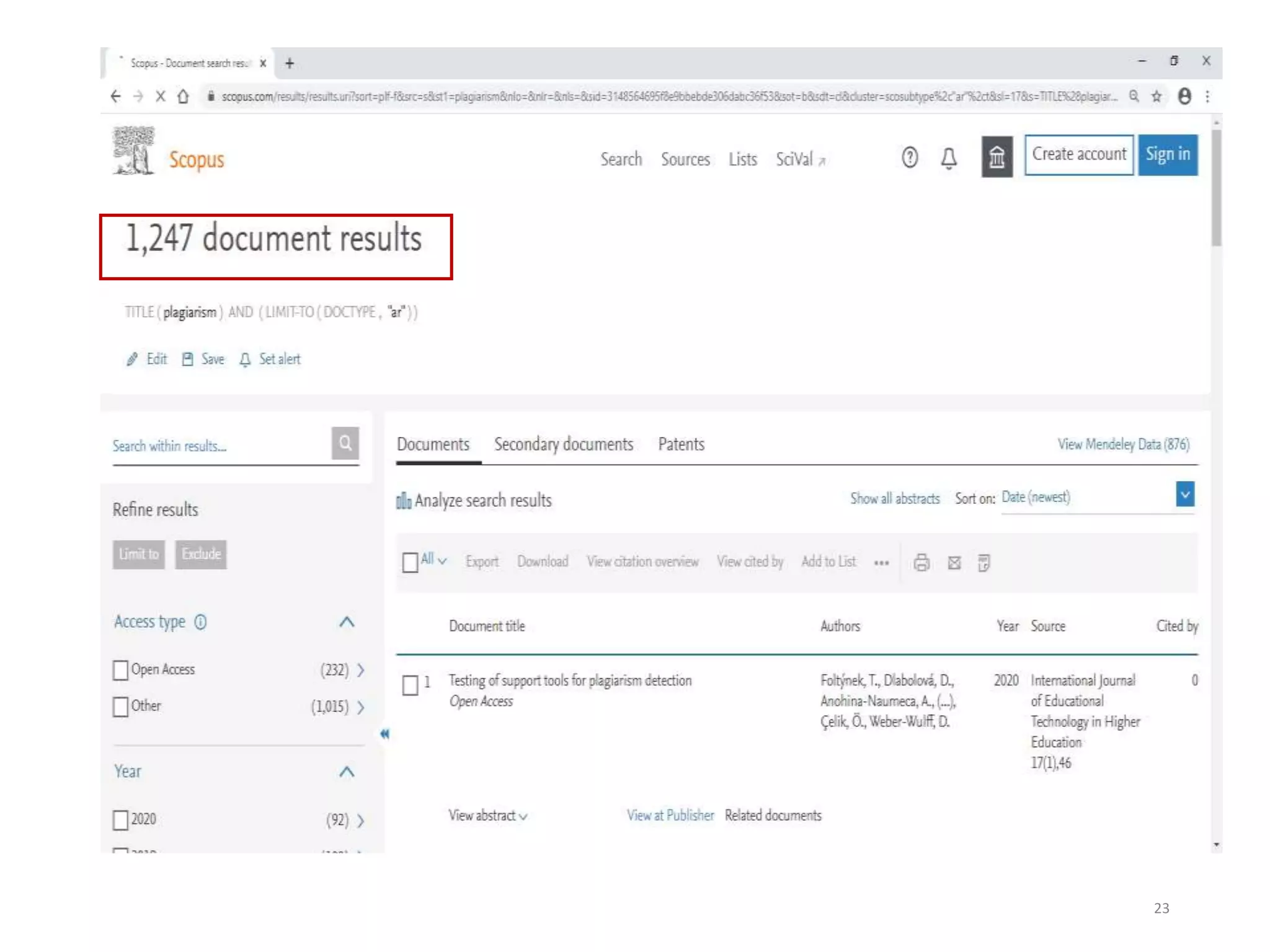Open the notifications bell icon

coord(948,158)
